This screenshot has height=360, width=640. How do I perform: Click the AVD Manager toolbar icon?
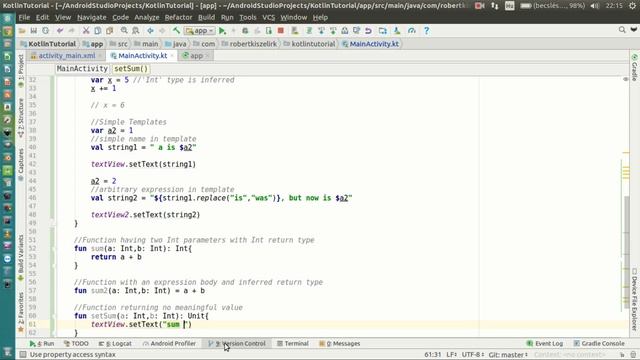coord(295,31)
